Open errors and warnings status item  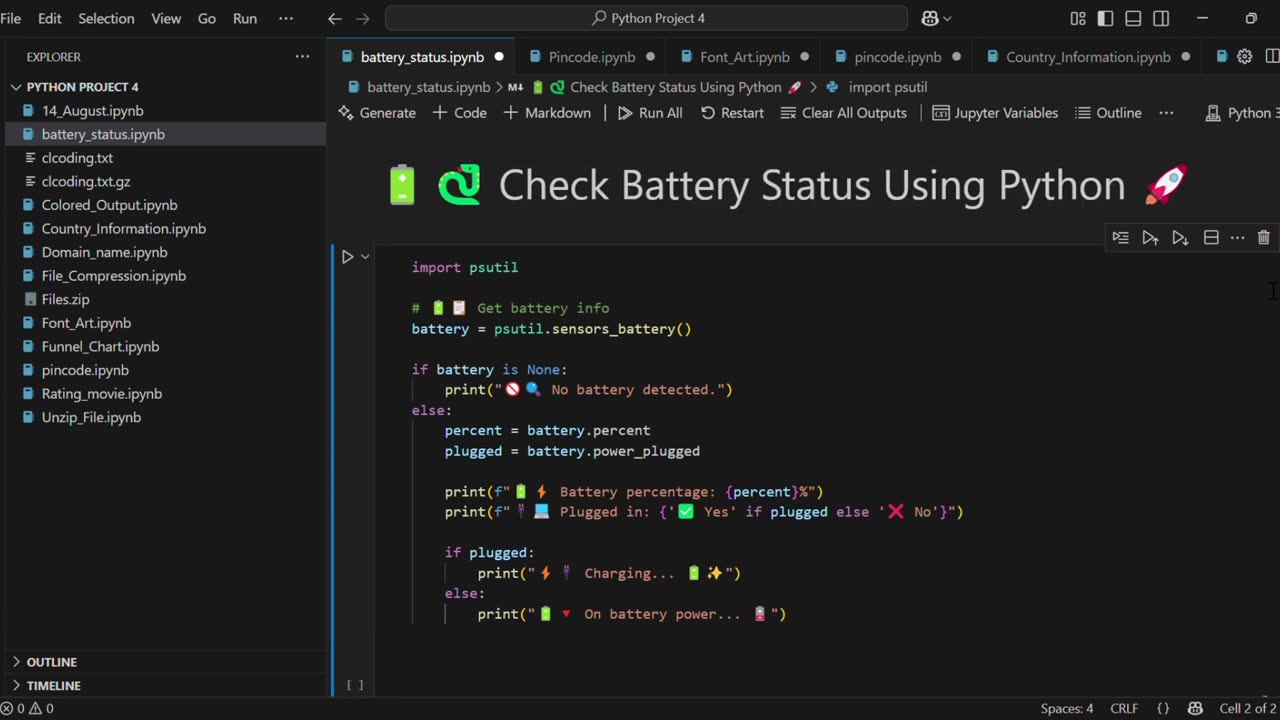point(27,708)
